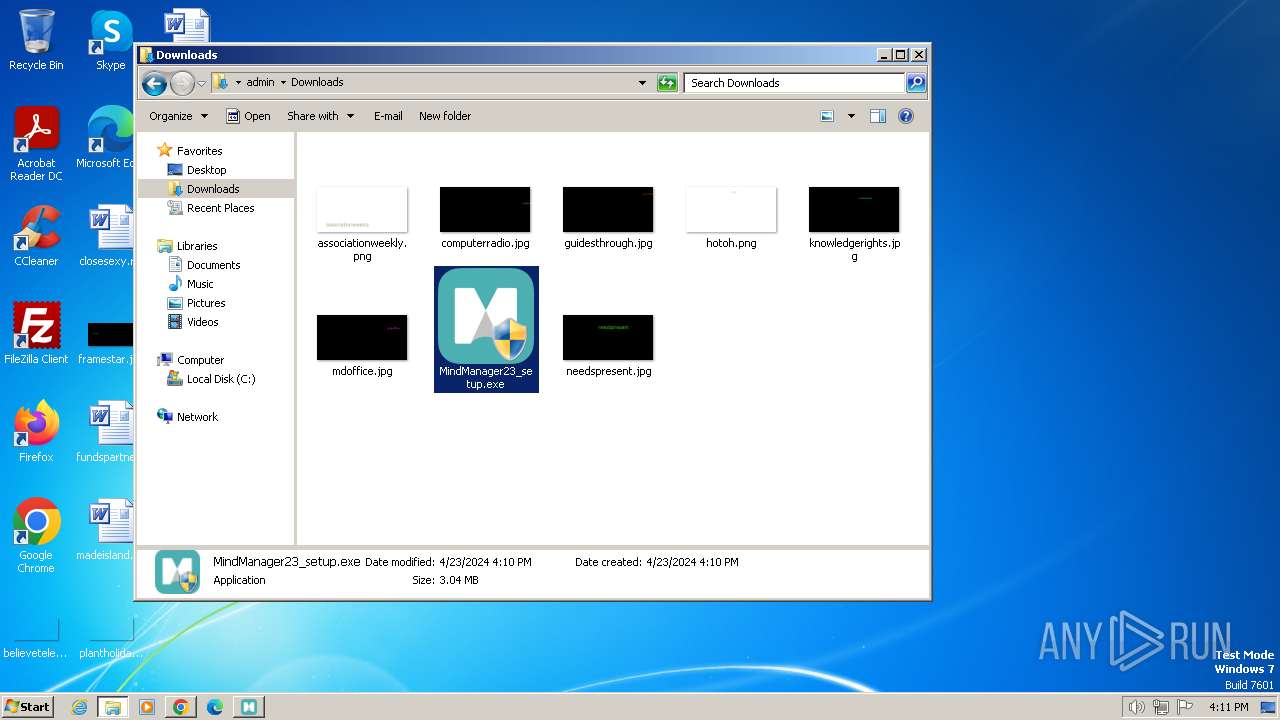Viewport: 1280px width, 720px height.
Task: Select the fundspartne Word document on desktop
Action: (x=106, y=431)
